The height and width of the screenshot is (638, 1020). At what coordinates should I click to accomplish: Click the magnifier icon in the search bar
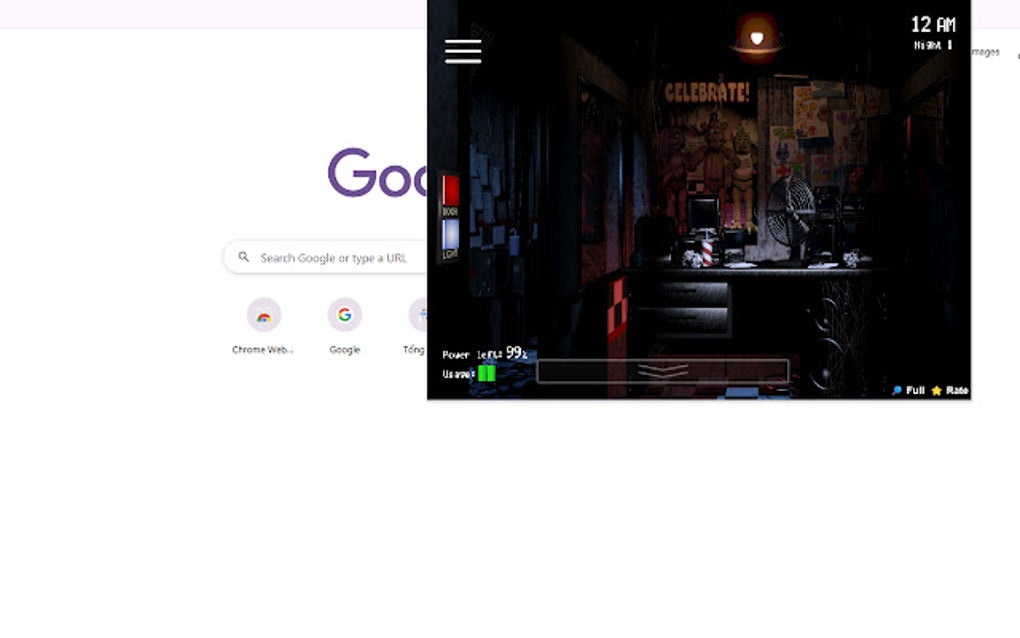[x=244, y=257]
